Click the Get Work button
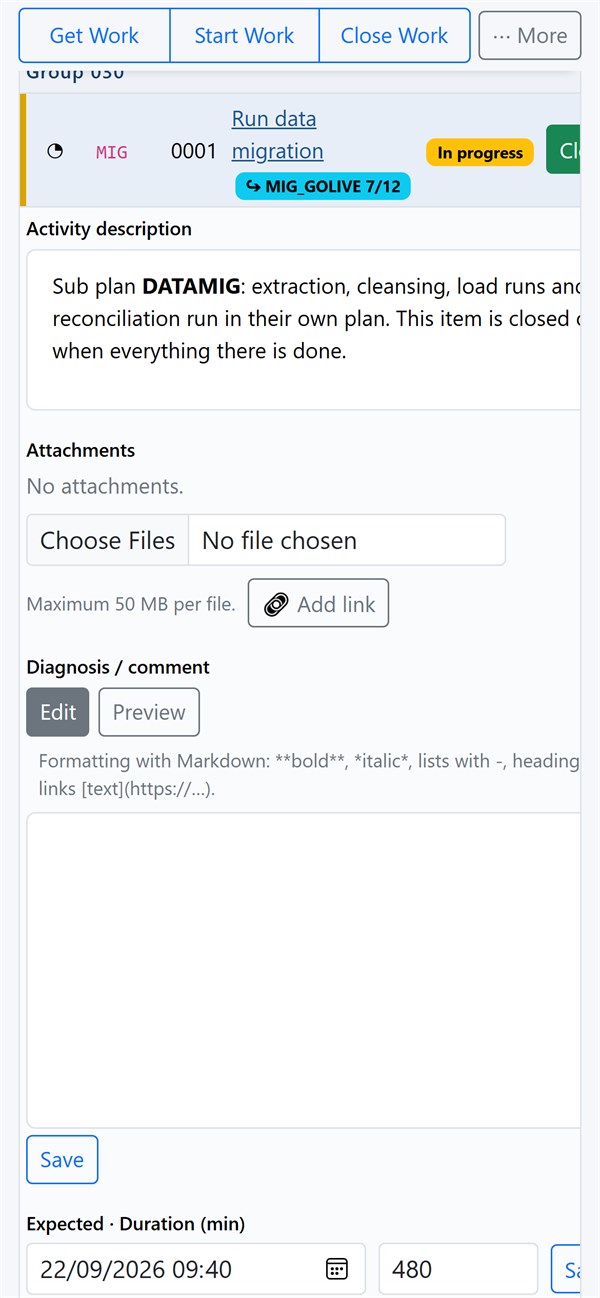Image resolution: width=600 pixels, height=1298 pixels. pyautogui.click(x=95, y=36)
